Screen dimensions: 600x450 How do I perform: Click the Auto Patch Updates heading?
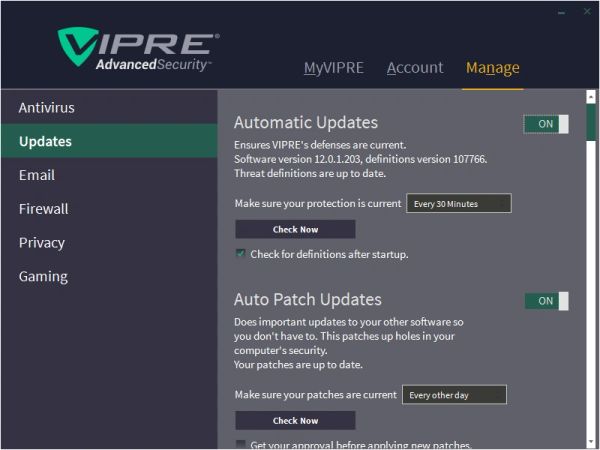point(308,299)
